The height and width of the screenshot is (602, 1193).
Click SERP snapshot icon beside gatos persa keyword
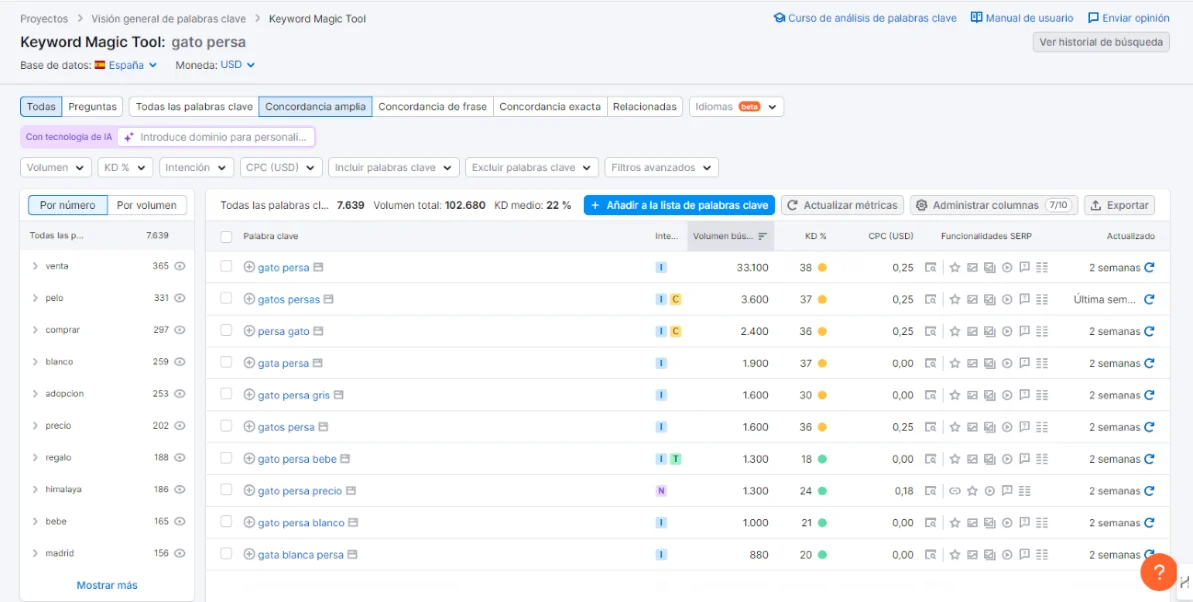pos(323,428)
